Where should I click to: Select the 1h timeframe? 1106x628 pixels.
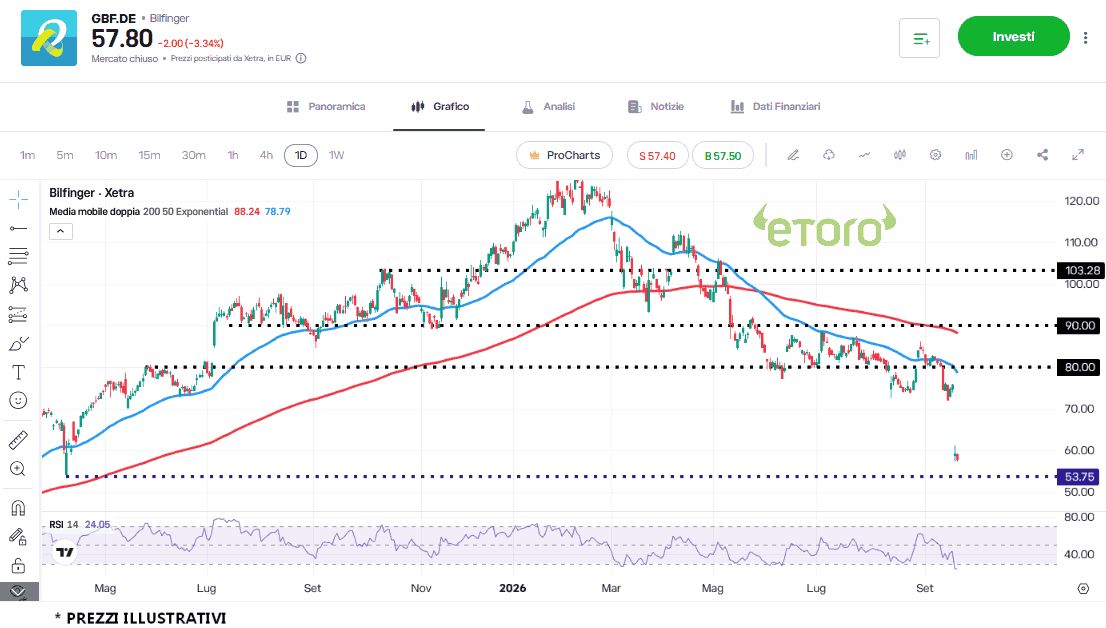pos(233,155)
